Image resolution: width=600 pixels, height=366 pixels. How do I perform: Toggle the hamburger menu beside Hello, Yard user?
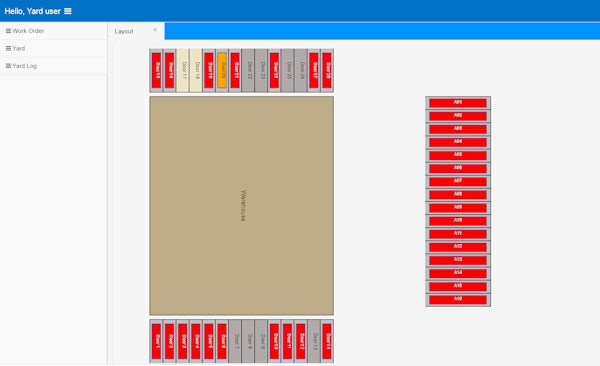[x=68, y=11]
